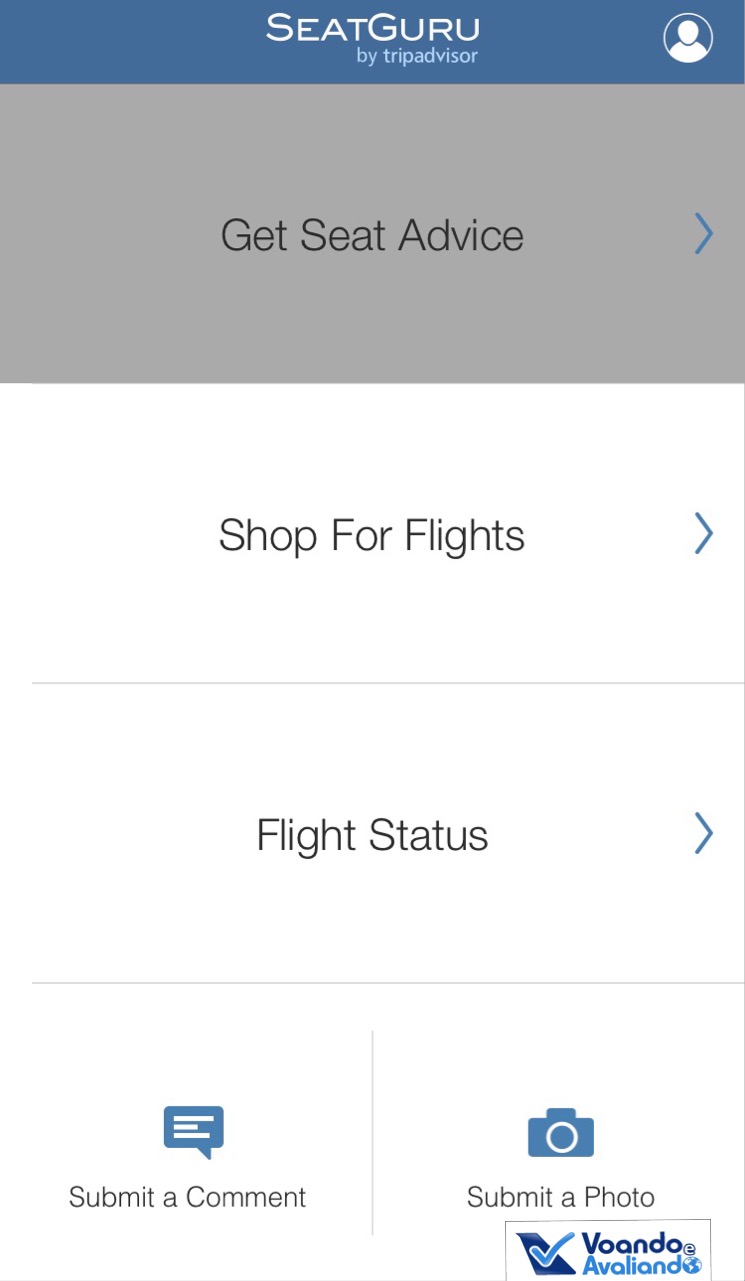The width and height of the screenshot is (745, 1281).
Task: Expand Flight Status using its arrow
Action: click(704, 834)
